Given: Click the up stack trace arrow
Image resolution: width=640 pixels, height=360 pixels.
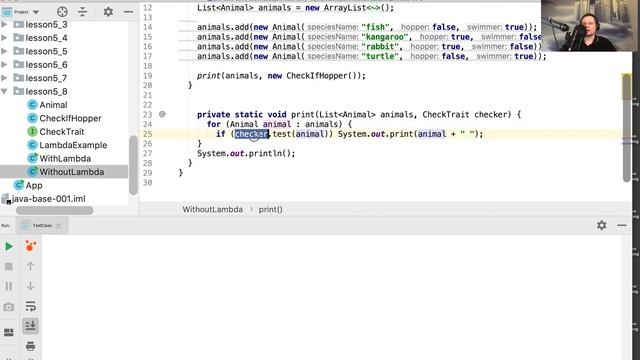Looking at the screenshot, I should click(31, 266).
